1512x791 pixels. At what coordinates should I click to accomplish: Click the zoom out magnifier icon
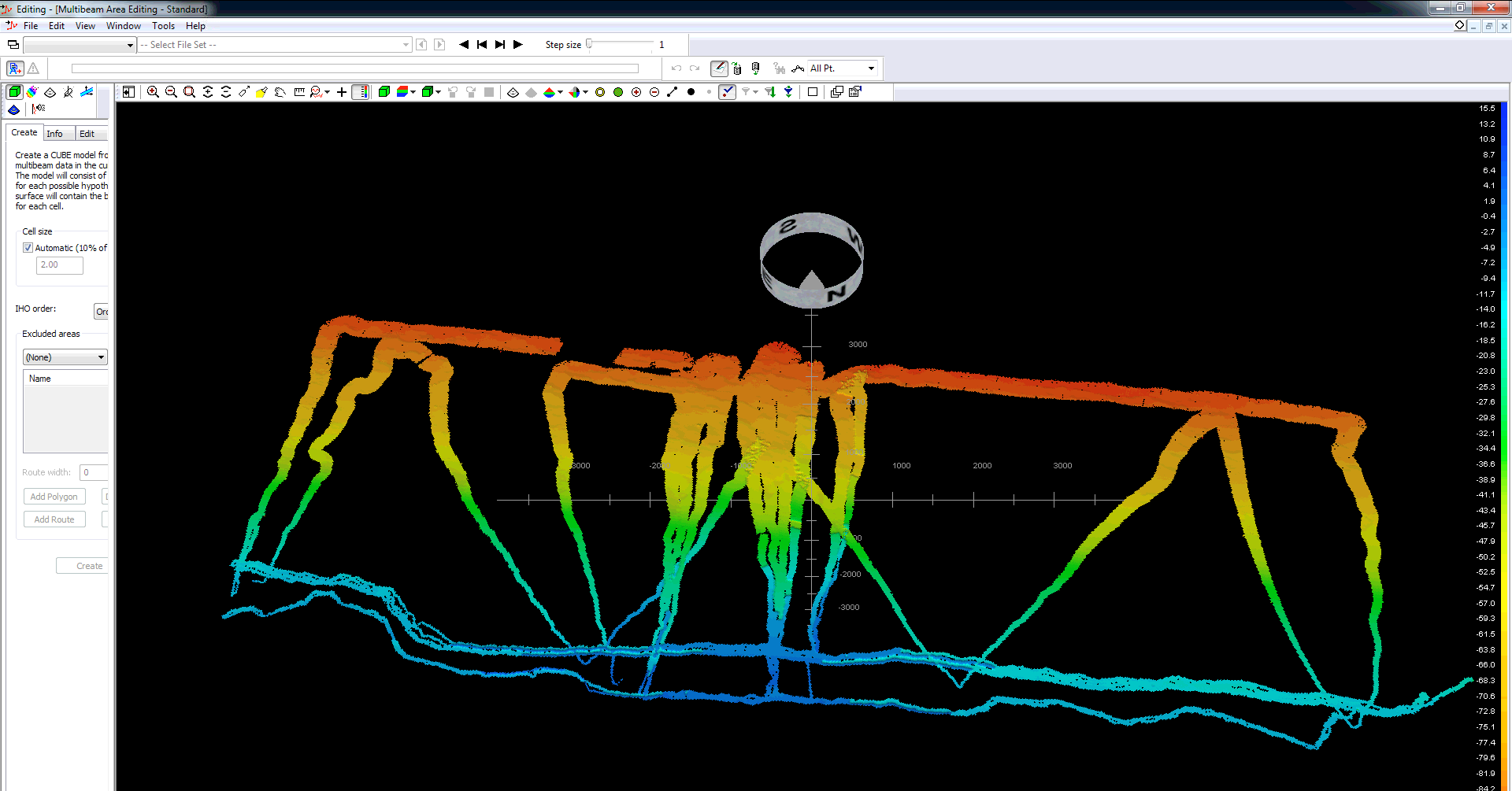pyautogui.click(x=171, y=92)
